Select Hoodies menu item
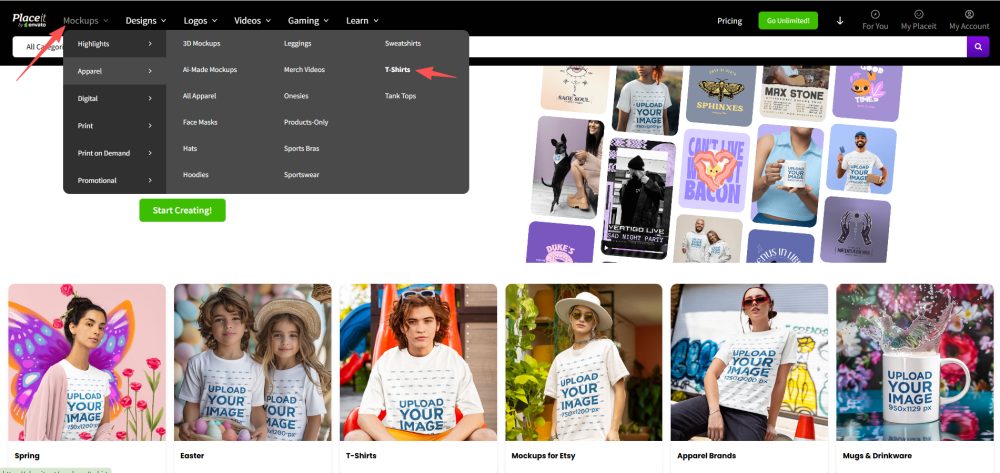1000x473 pixels. coord(196,174)
